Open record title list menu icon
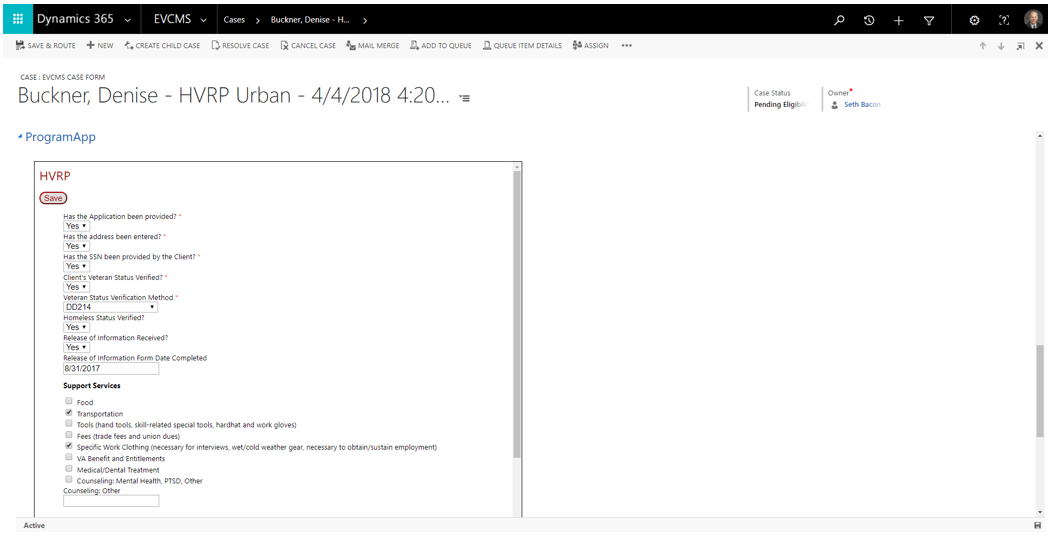Image resolution: width=1049 pixels, height=536 pixels. (464, 98)
